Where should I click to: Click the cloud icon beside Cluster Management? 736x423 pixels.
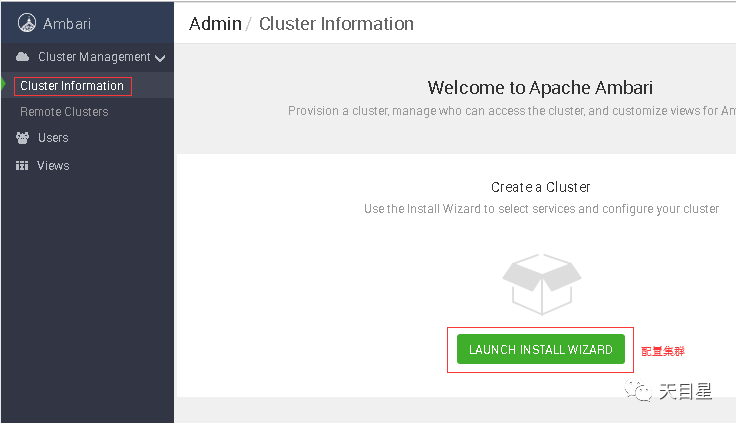(22, 57)
